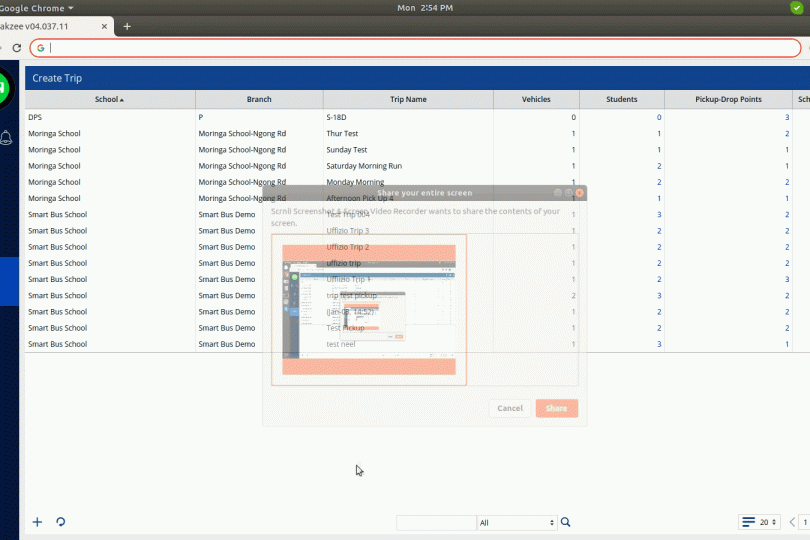Open the notification bell in sidebar
Image resolution: width=810 pixels, height=540 pixels.
tap(6, 137)
